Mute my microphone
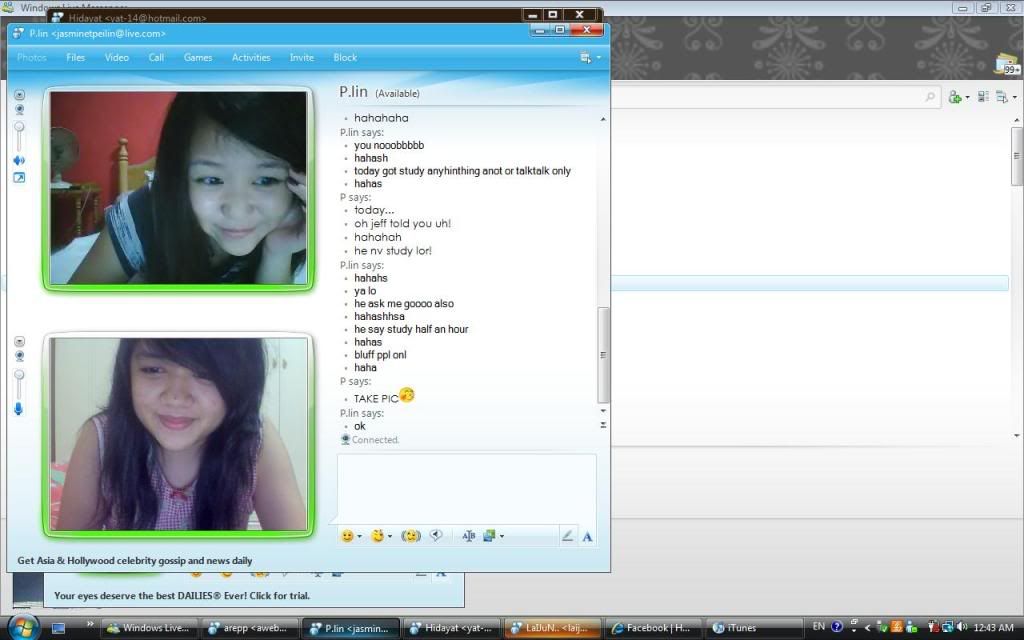 point(19,409)
